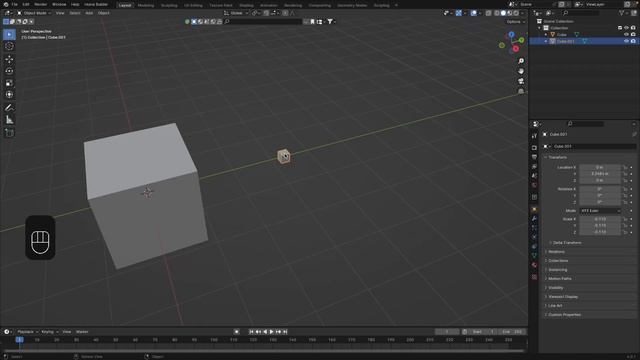Click the timeline Play button
The height and width of the screenshot is (360, 640).
[271, 332]
